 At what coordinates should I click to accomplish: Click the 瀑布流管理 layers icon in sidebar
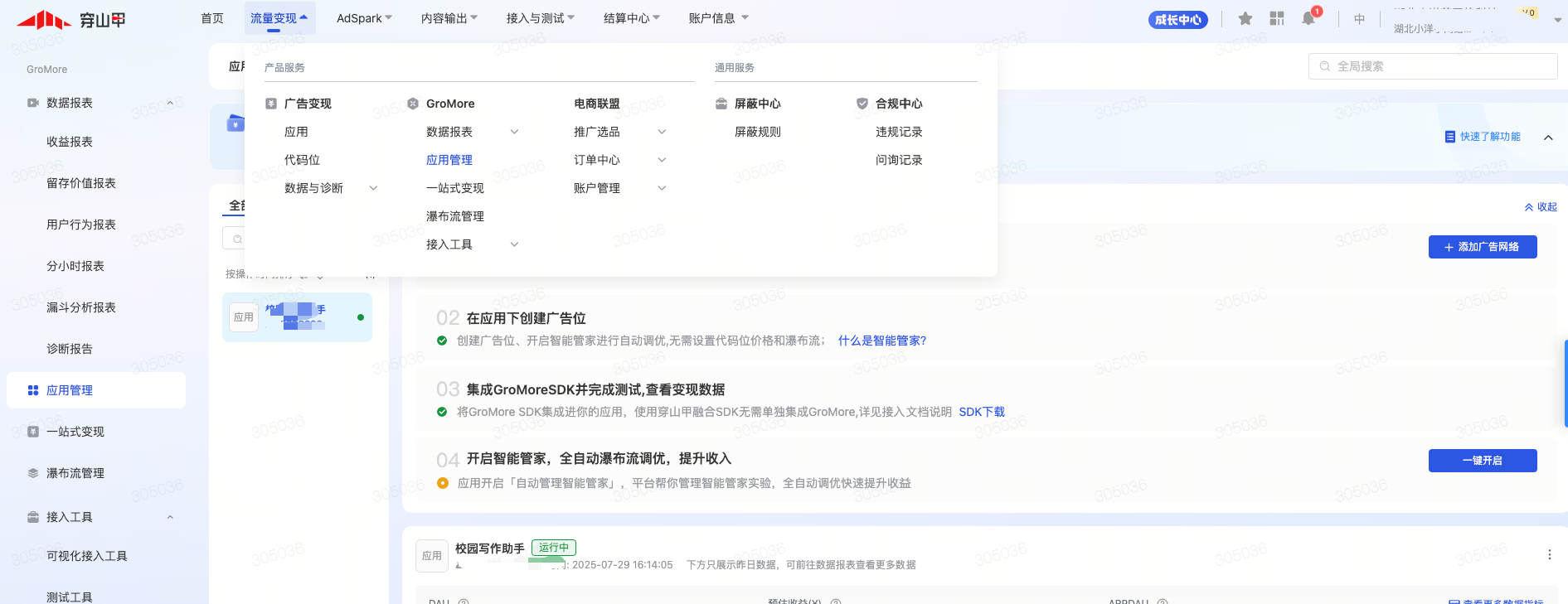click(33, 473)
